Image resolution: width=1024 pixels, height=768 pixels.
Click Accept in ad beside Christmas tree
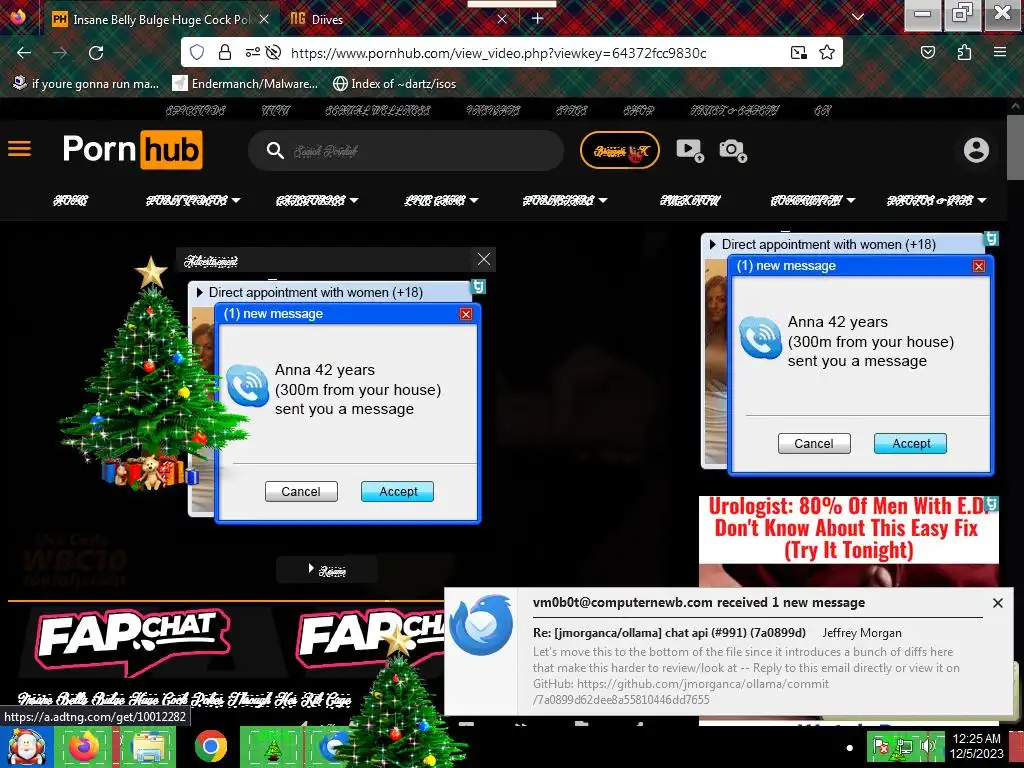click(398, 492)
